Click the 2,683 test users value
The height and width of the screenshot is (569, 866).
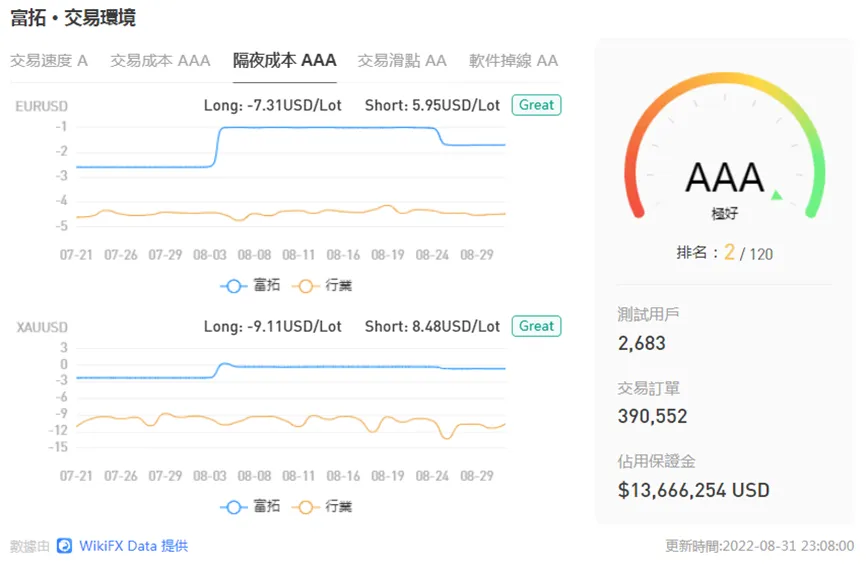[x=642, y=343]
